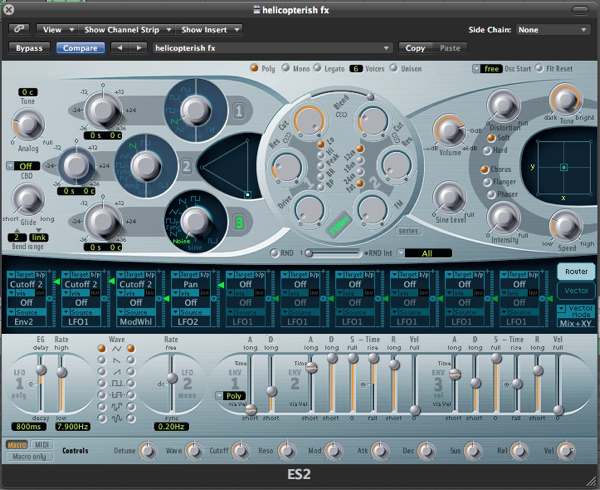
Task: Click the Filter Drive knob
Action: click(x=309, y=210)
